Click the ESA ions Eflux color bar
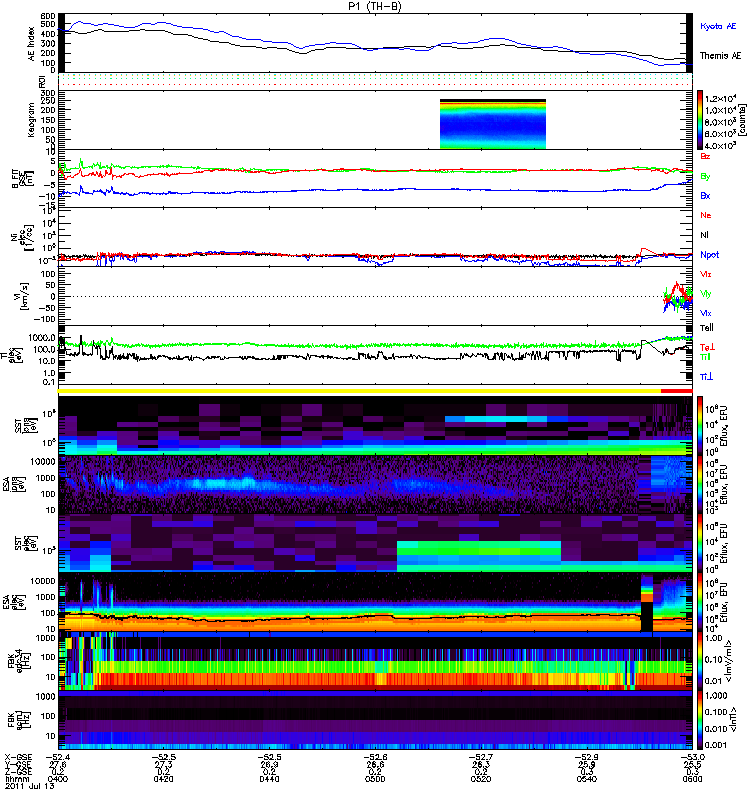This screenshot has width=750, height=800. click(x=700, y=484)
